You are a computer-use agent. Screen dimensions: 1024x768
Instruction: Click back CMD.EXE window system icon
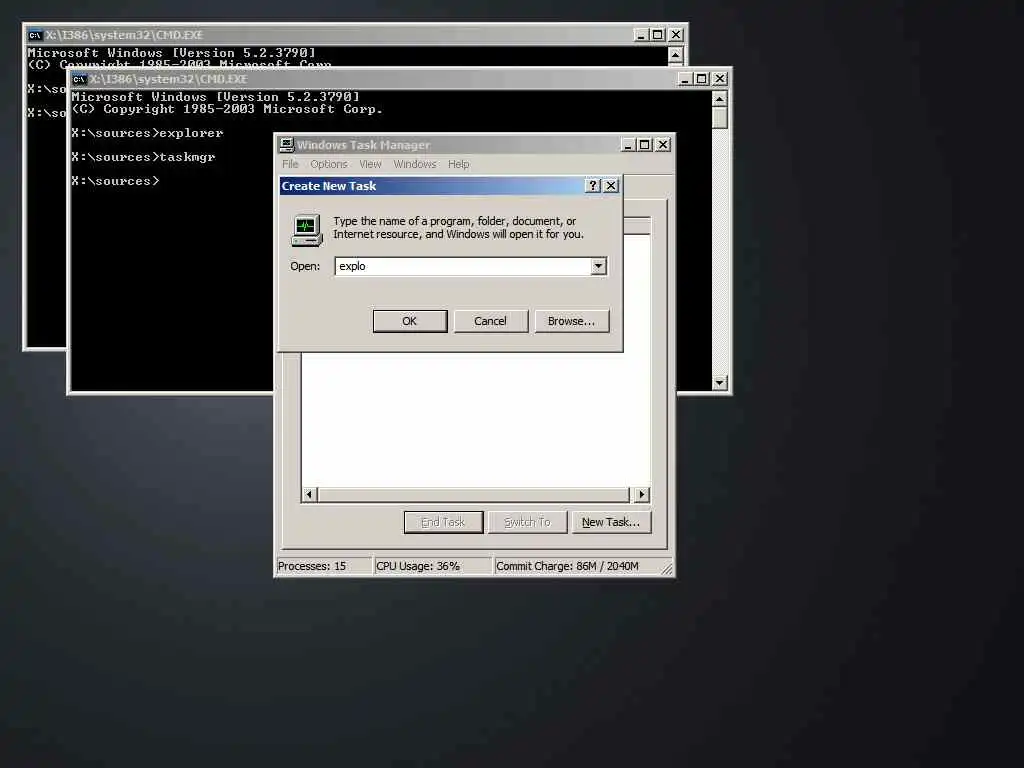35,35
